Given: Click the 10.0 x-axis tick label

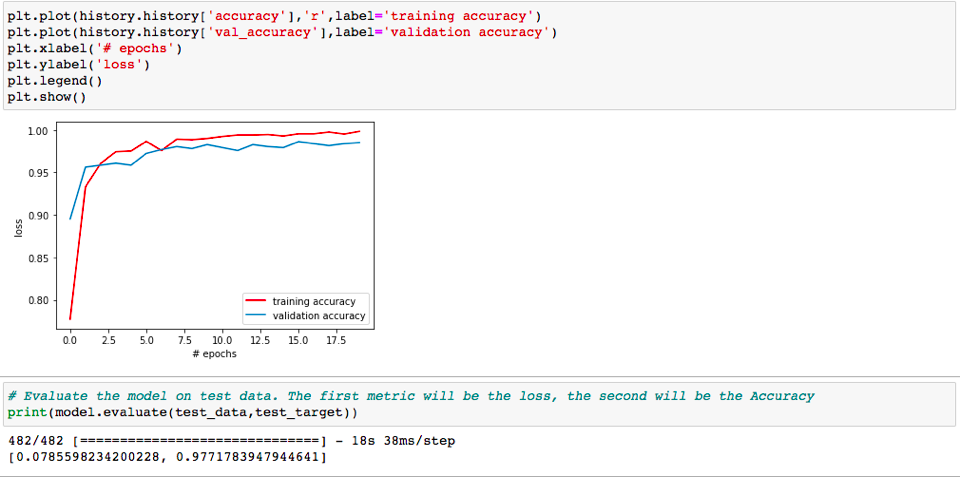Looking at the screenshot, I should point(222,339).
